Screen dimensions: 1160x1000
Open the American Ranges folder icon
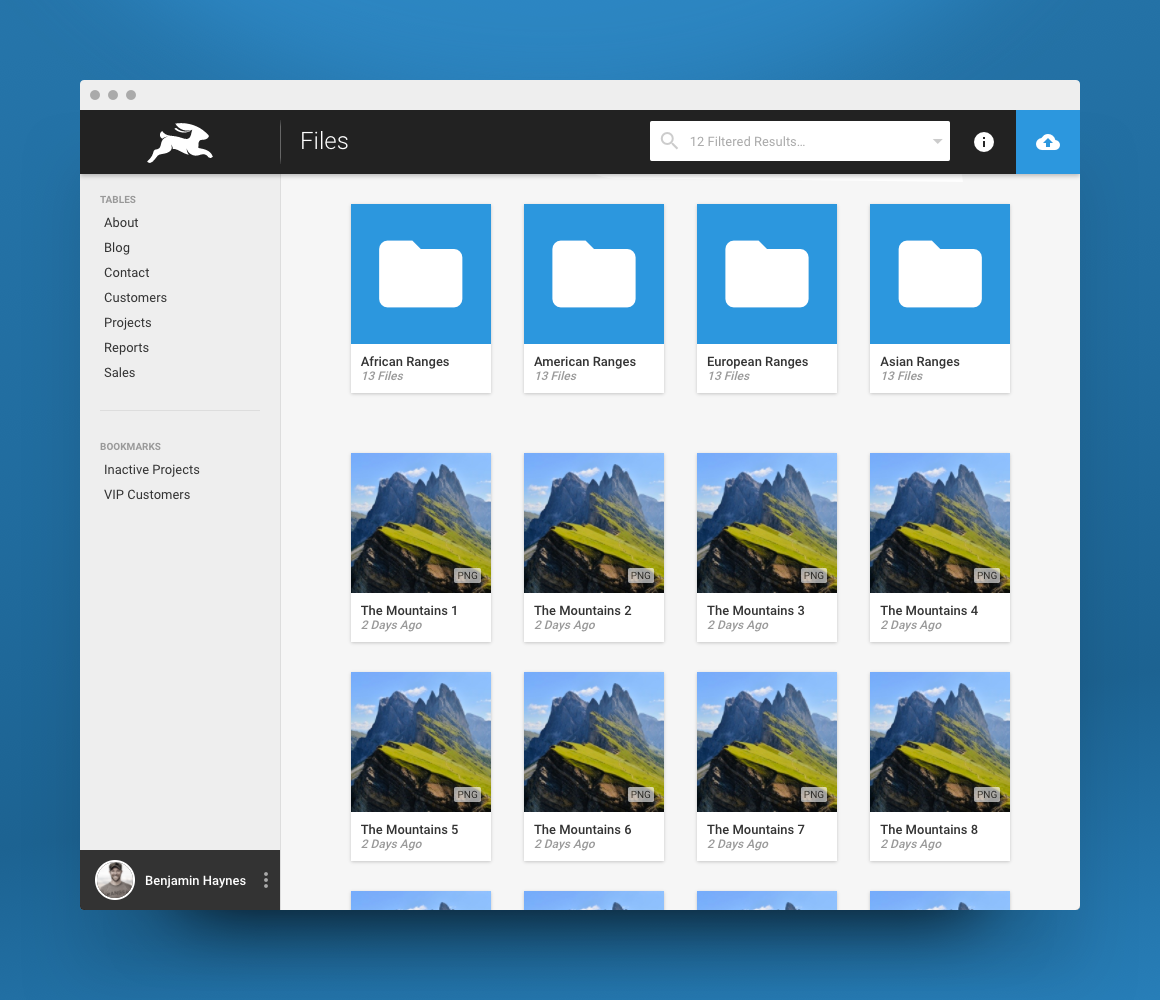coord(594,274)
